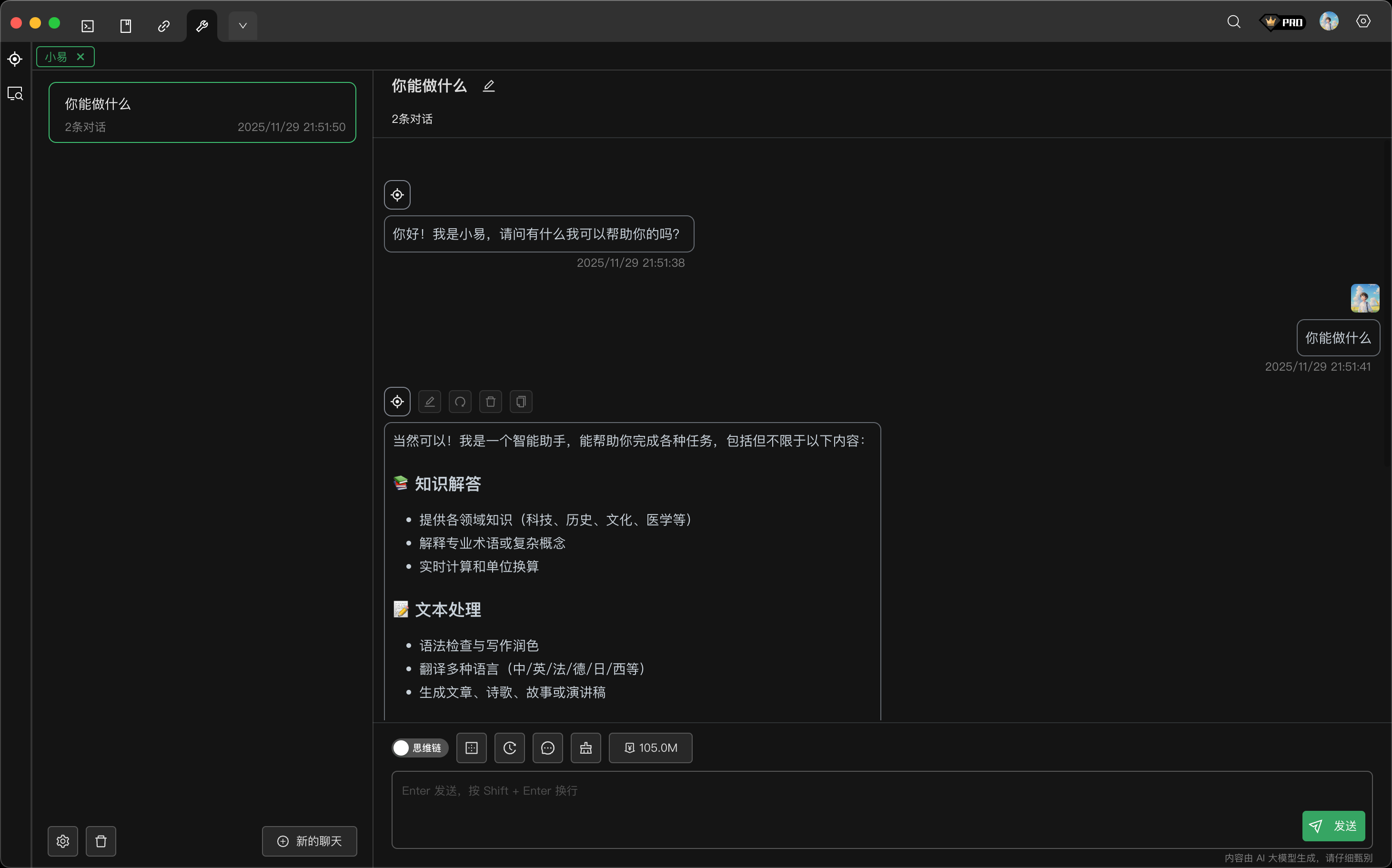Screen dimensions: 1392x868
Task: Click the PRO badge at top right
Action: (1283, 22)
